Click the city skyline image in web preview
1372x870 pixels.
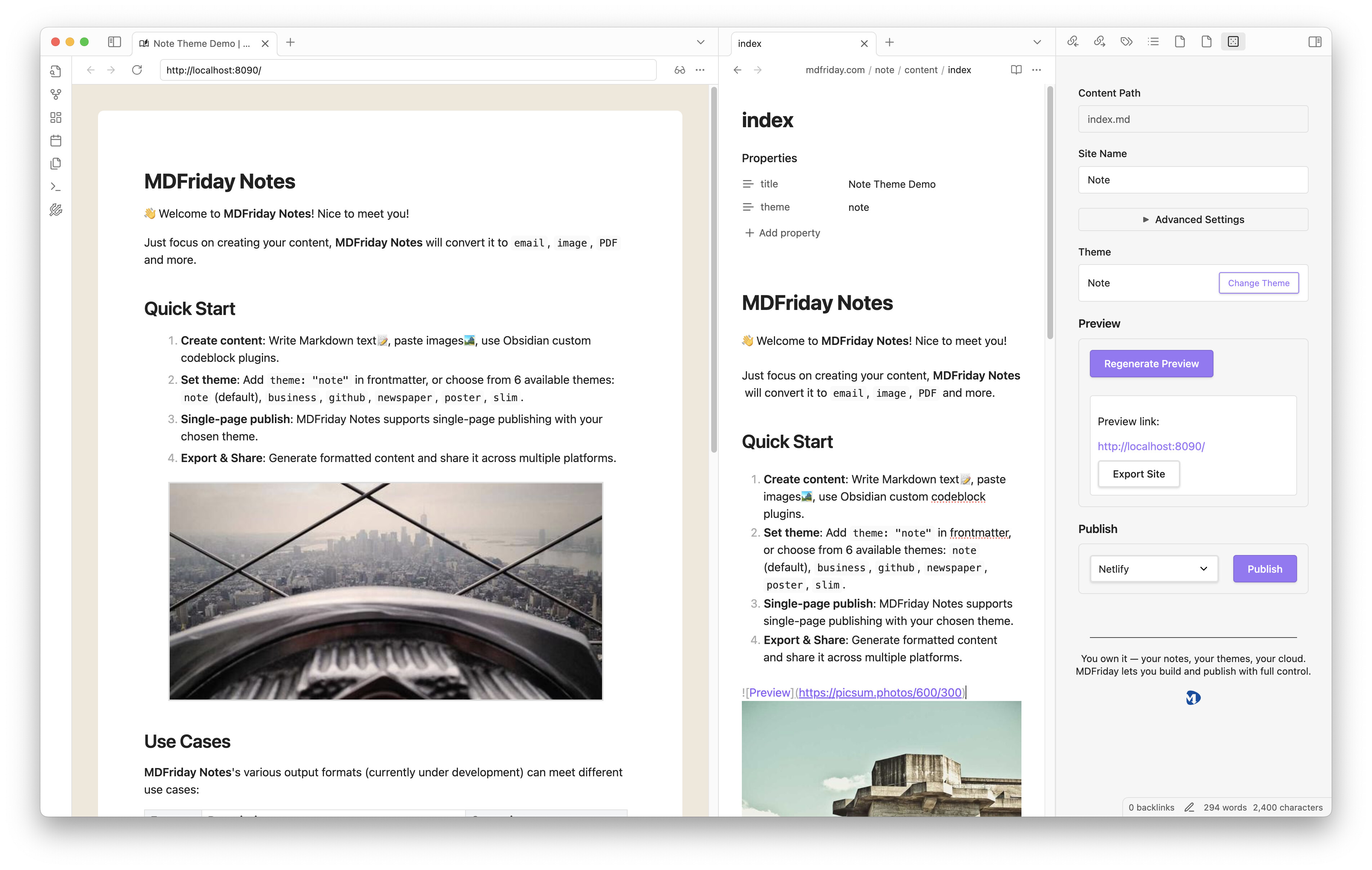[x=386, y=591]
